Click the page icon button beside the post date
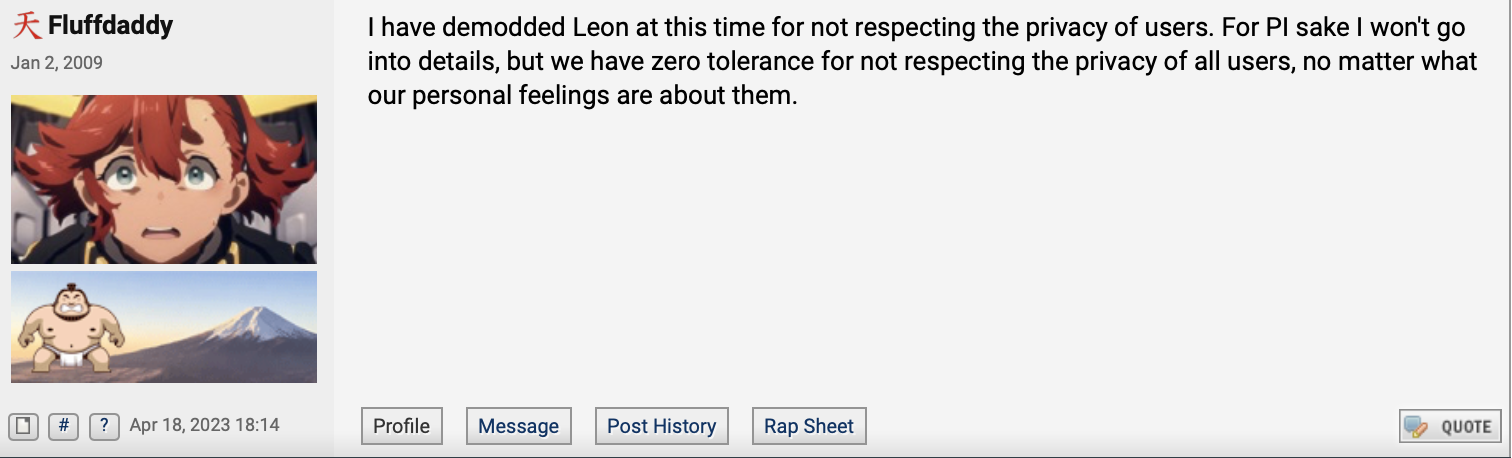This screenshot has width=1512, height=458. point(25,426)
